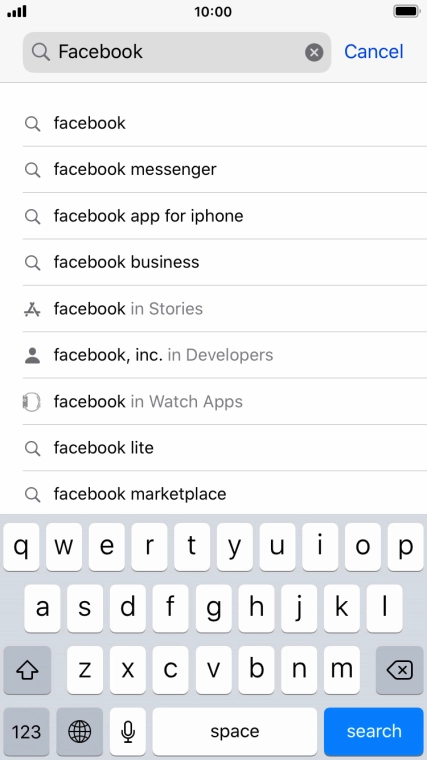The width and height of the screenshot is (427, 760).
Task: Open the App Store icon for Stories
Action: pyautogui.click(x=32, y=309)
